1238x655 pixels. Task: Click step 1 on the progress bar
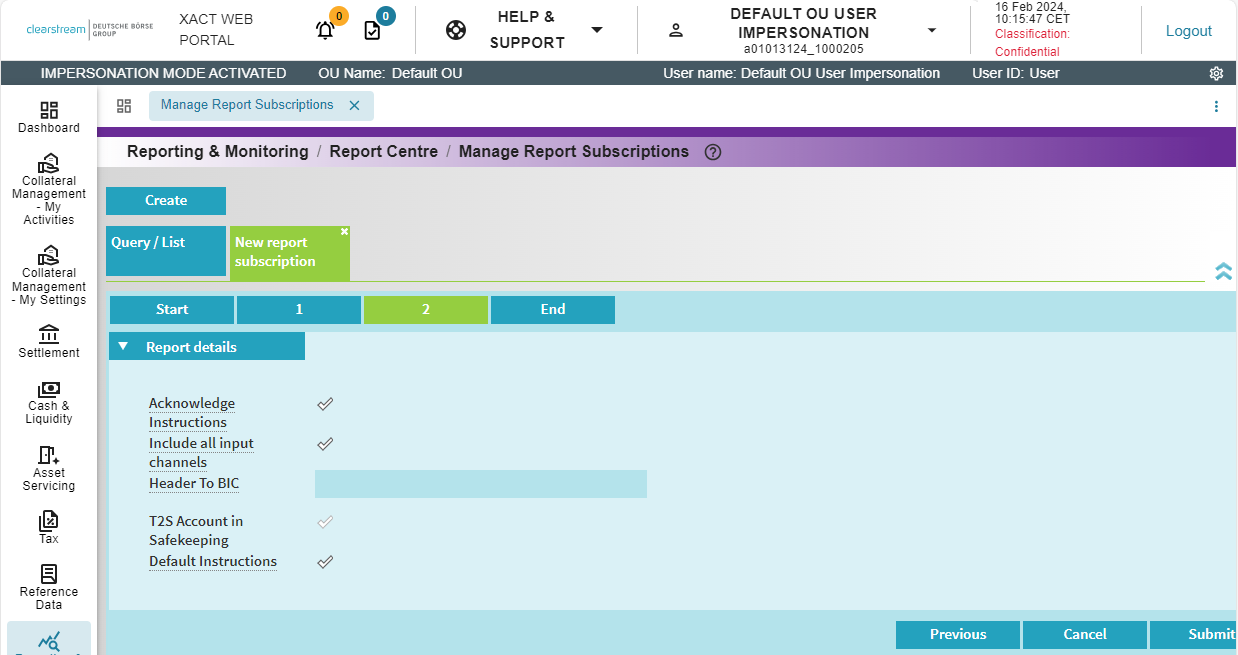pyautogui.click(x=297, y=309)
